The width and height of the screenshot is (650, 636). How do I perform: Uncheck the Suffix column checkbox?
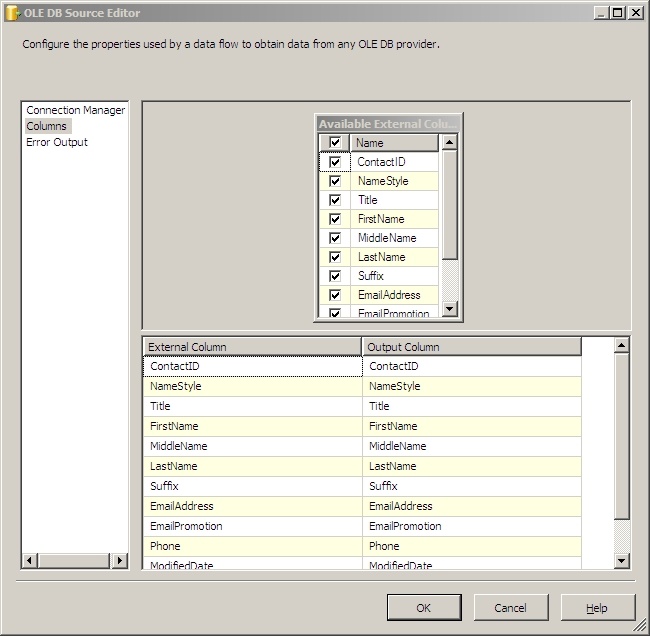(335, 276)
